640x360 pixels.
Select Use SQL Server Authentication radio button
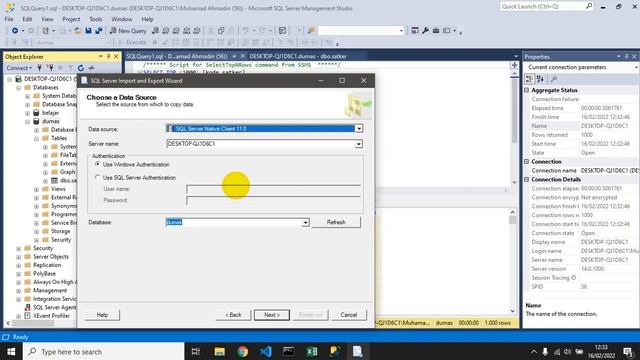pos(98,177)
